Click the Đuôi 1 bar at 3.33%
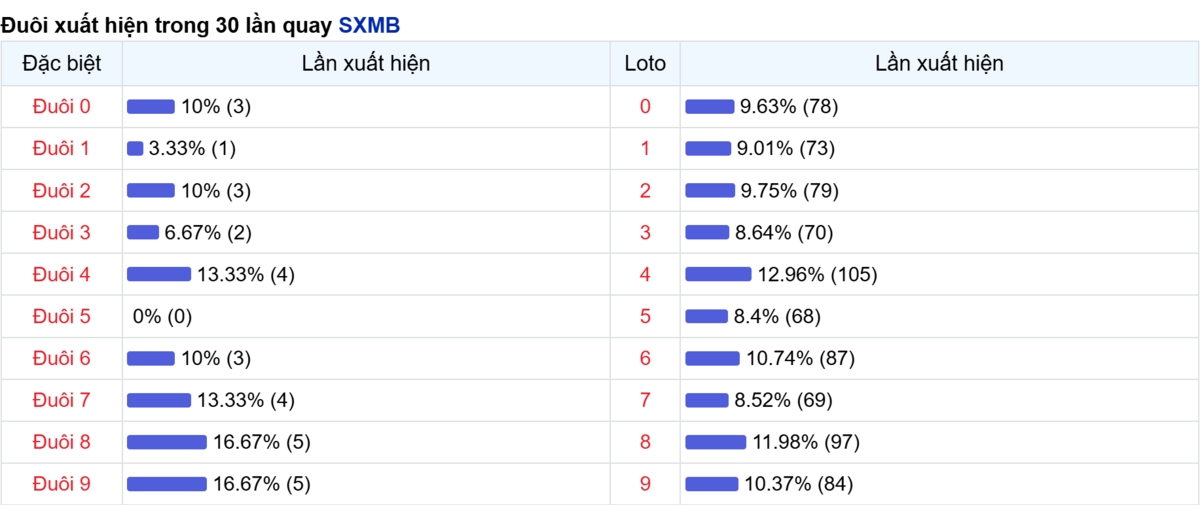This screenshot has height=505, width=1200. click(x=135, y=148)
